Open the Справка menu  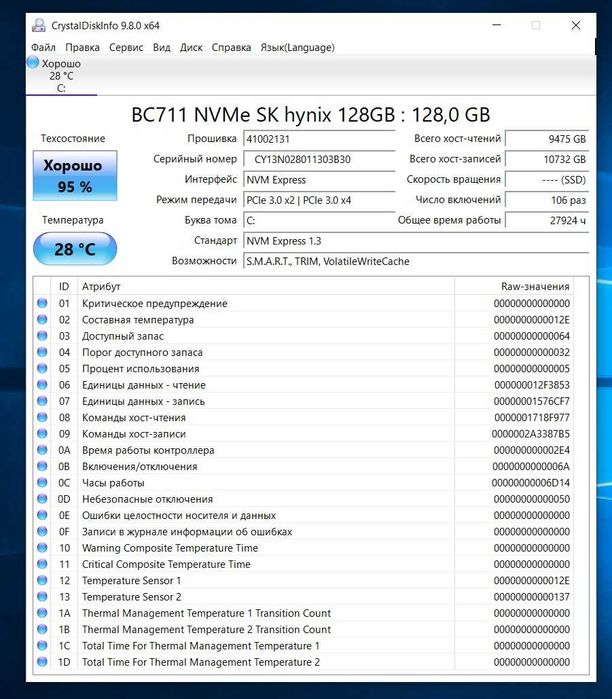231,47
